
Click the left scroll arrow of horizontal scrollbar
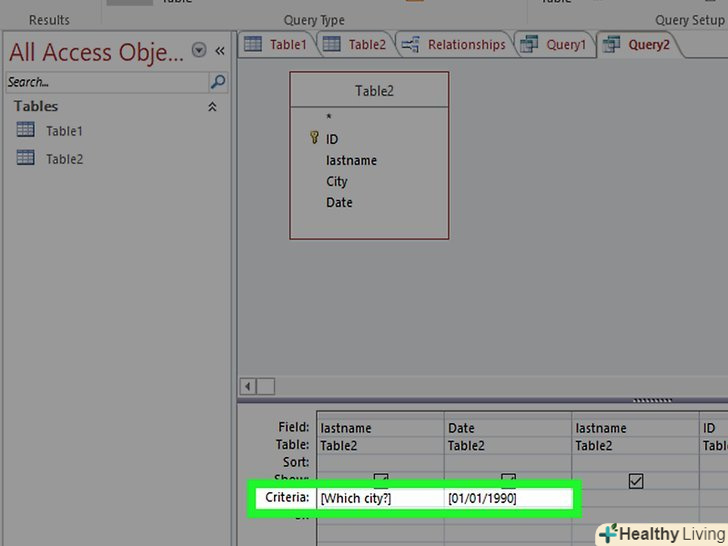coord(250,386)
